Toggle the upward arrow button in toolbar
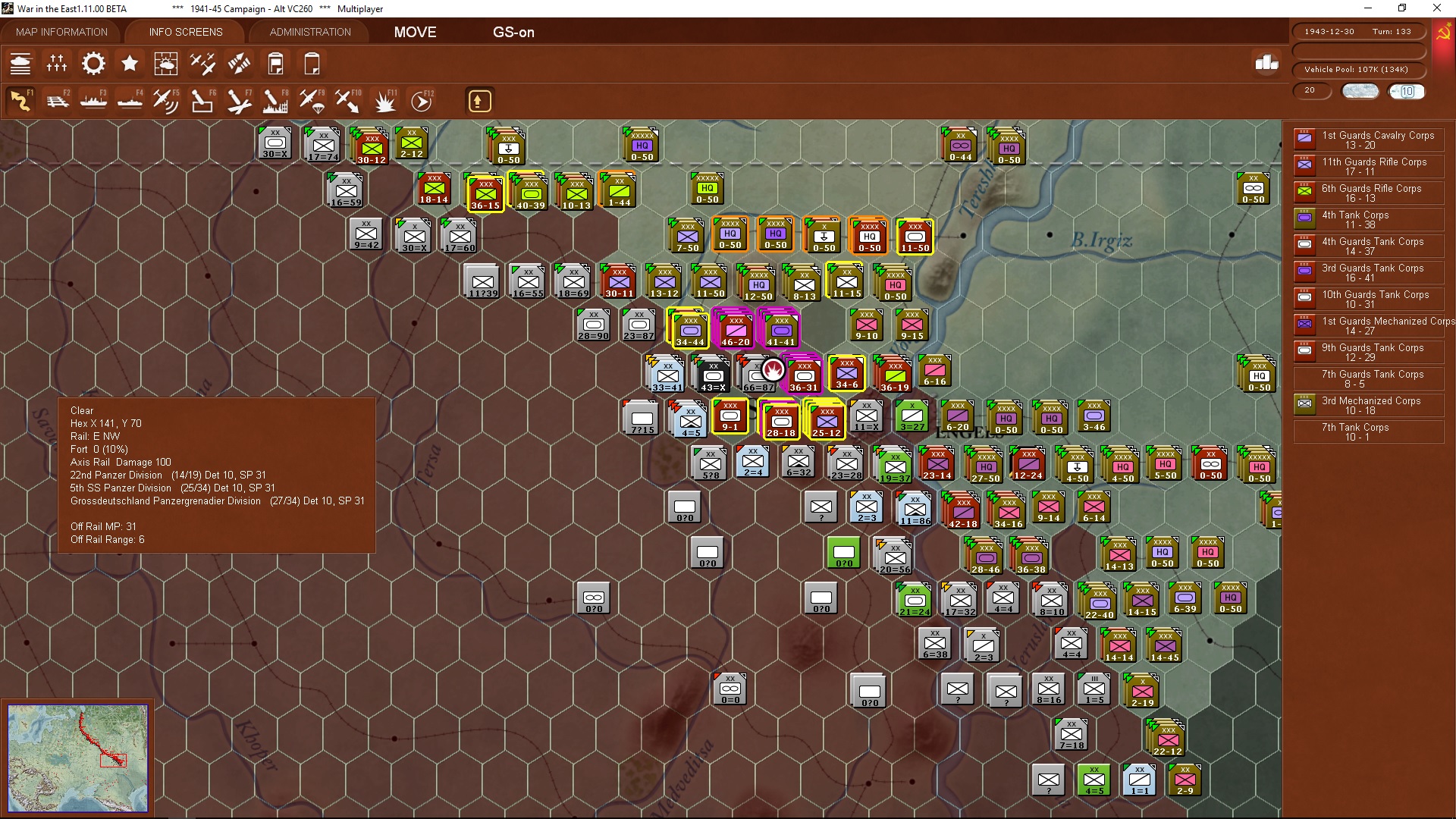Screen dimensions: 1456x819 [x=479, y=101]
